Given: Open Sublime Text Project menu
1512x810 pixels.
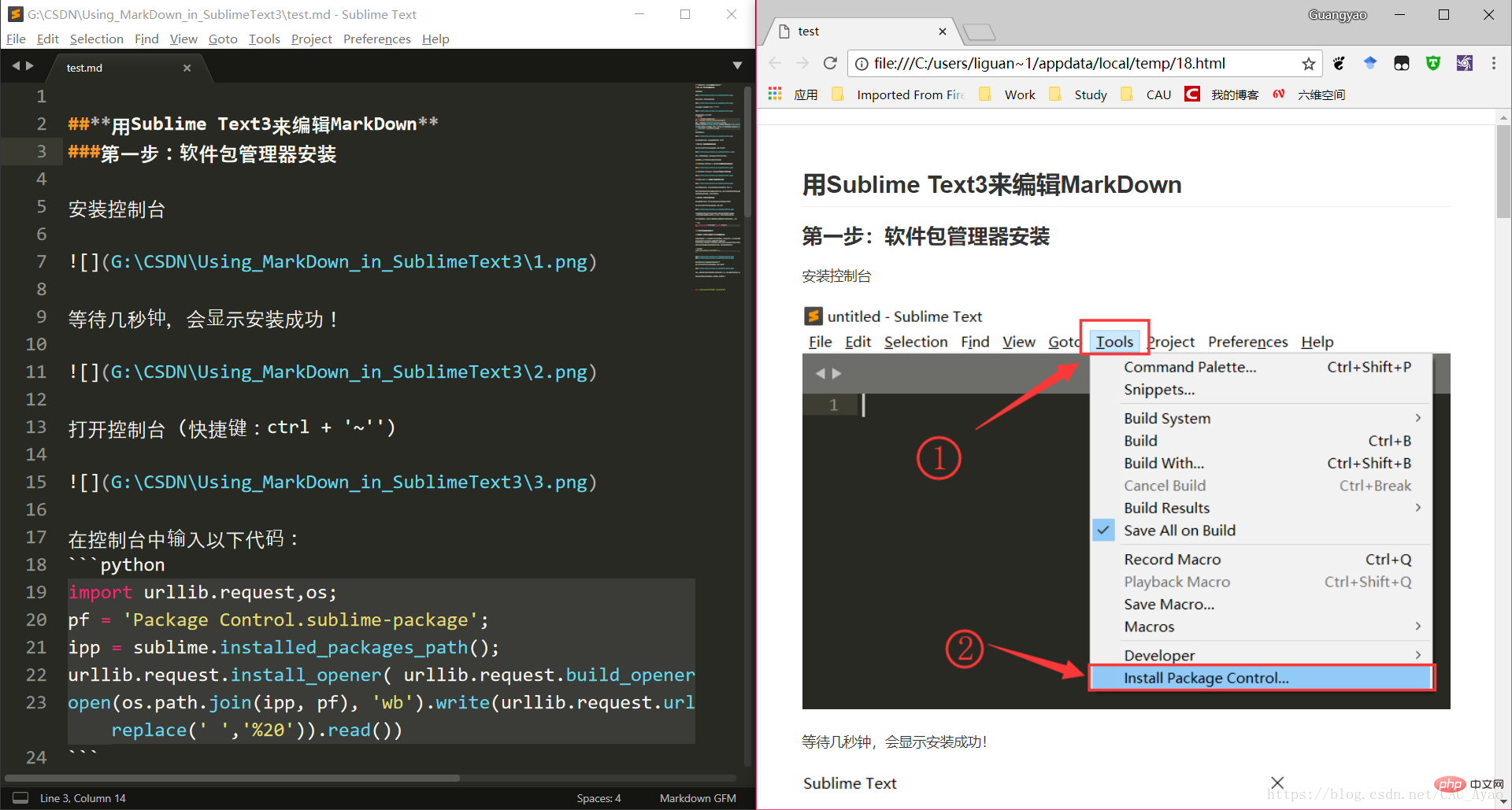Looking at the screenshot, I should tap(311, 39).
